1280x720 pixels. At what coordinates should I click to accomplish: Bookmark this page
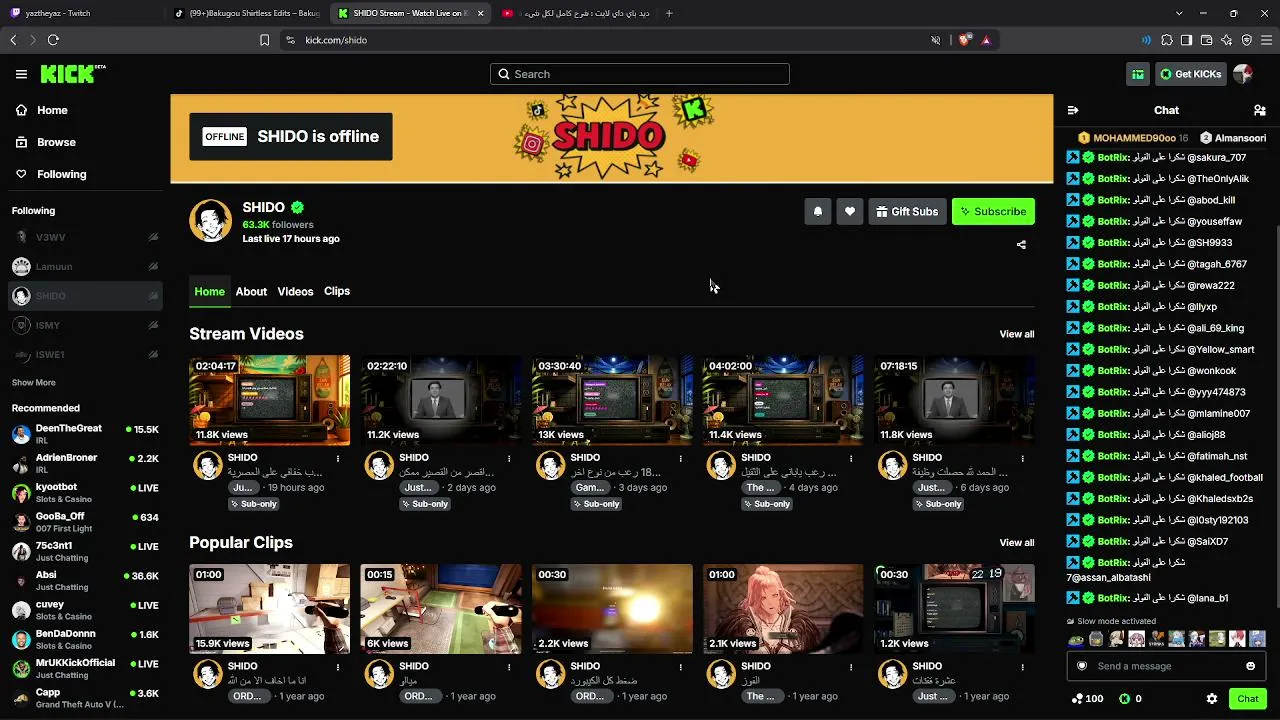coord(264,40)
